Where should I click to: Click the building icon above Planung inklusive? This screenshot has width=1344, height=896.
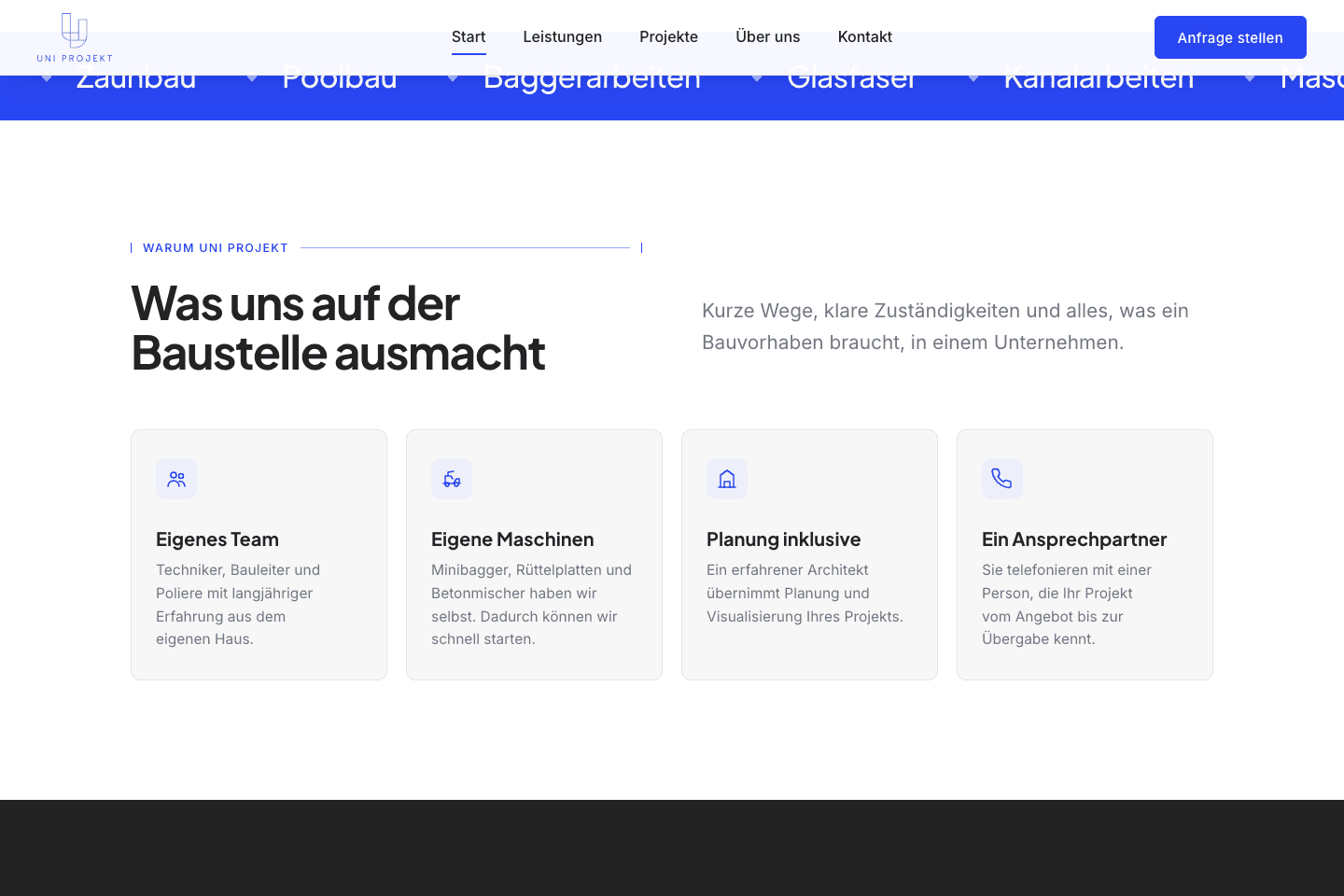[x=727, y=479]
